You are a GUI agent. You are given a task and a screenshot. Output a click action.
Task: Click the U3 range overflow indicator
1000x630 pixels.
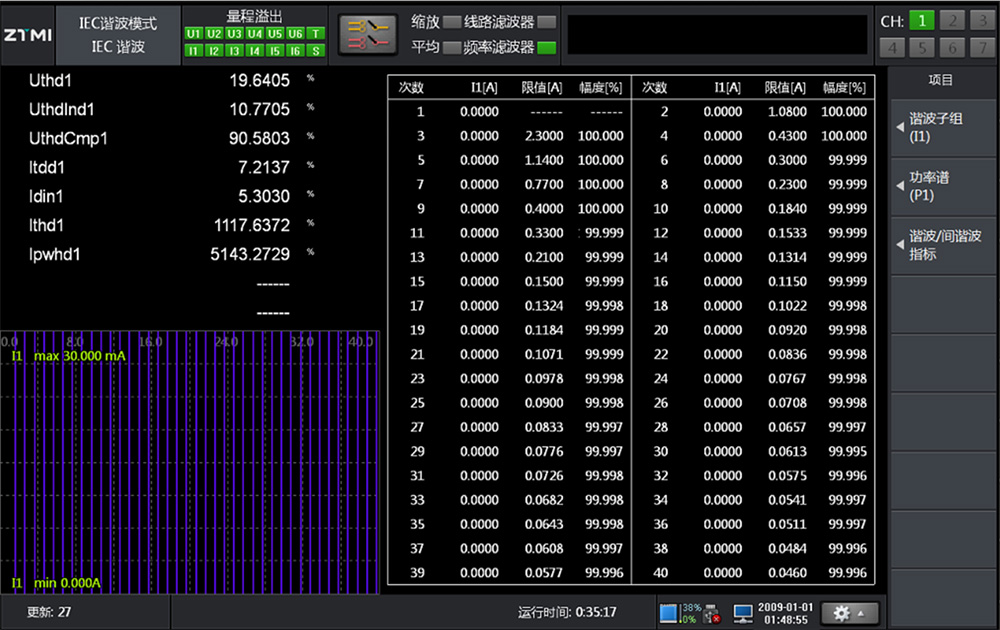coord(234,34)
